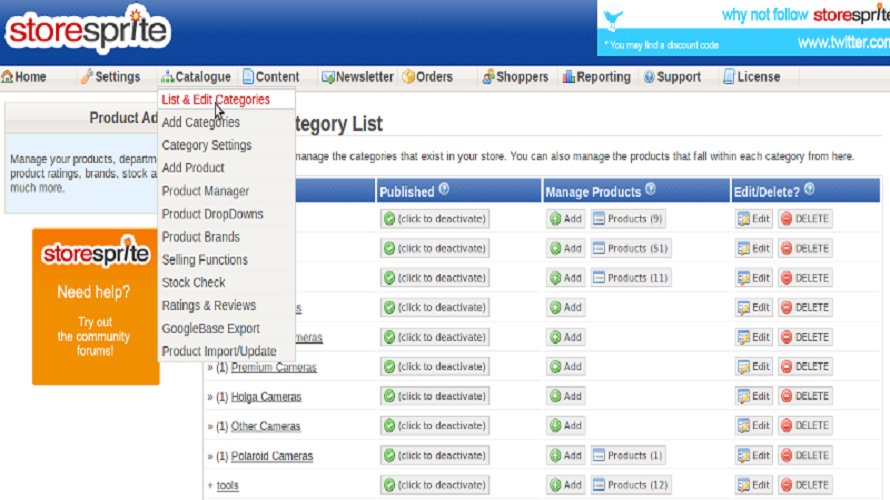
Task: Add a product to Premium Cameras
Action: [x=566, y=367]
